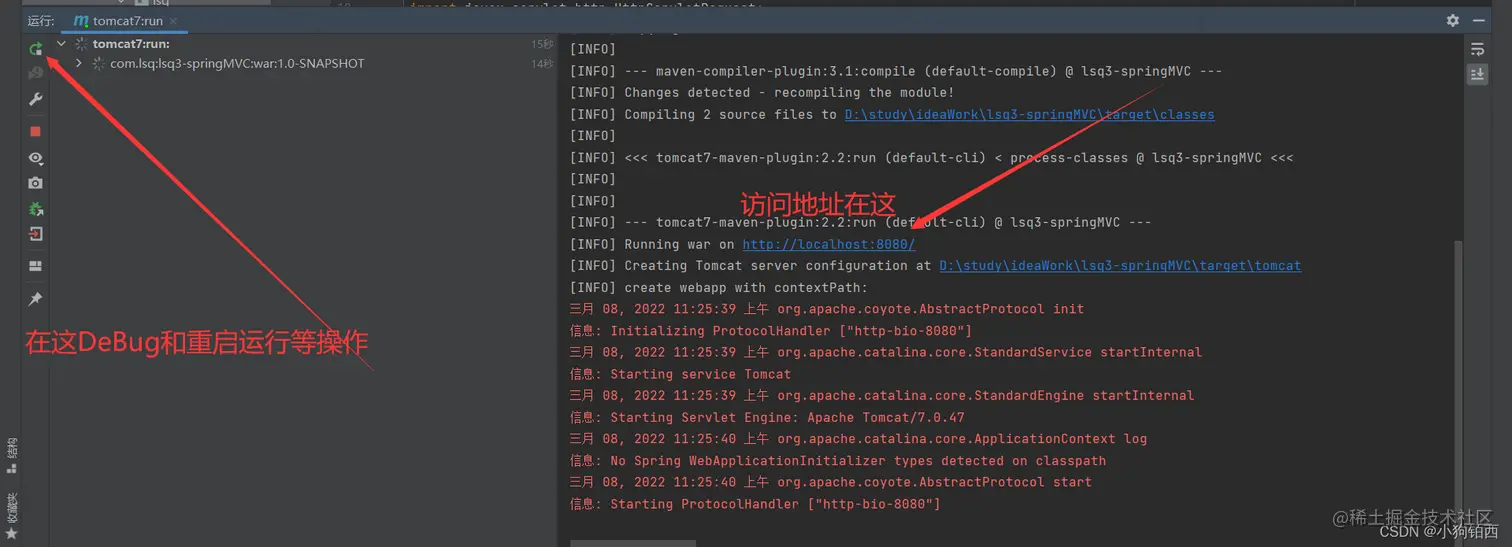
Task: Click the grayed-out rerun failed icon
Action: tap(35, 73)
